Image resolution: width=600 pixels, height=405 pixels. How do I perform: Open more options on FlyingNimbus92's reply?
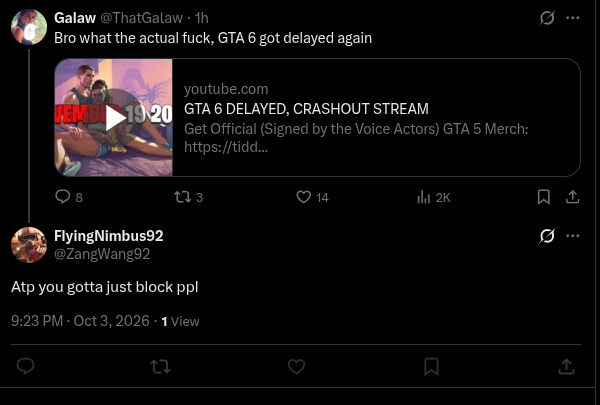[572, 236]
